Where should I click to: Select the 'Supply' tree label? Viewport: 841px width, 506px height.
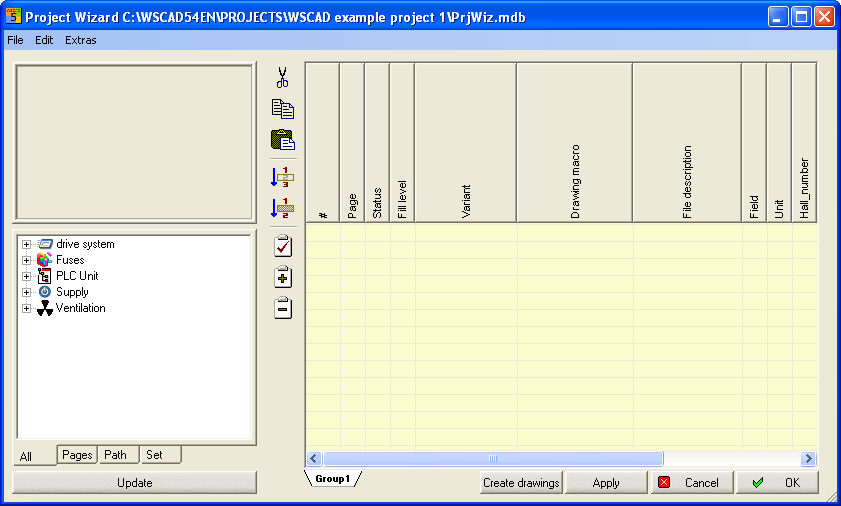point(72,292)
